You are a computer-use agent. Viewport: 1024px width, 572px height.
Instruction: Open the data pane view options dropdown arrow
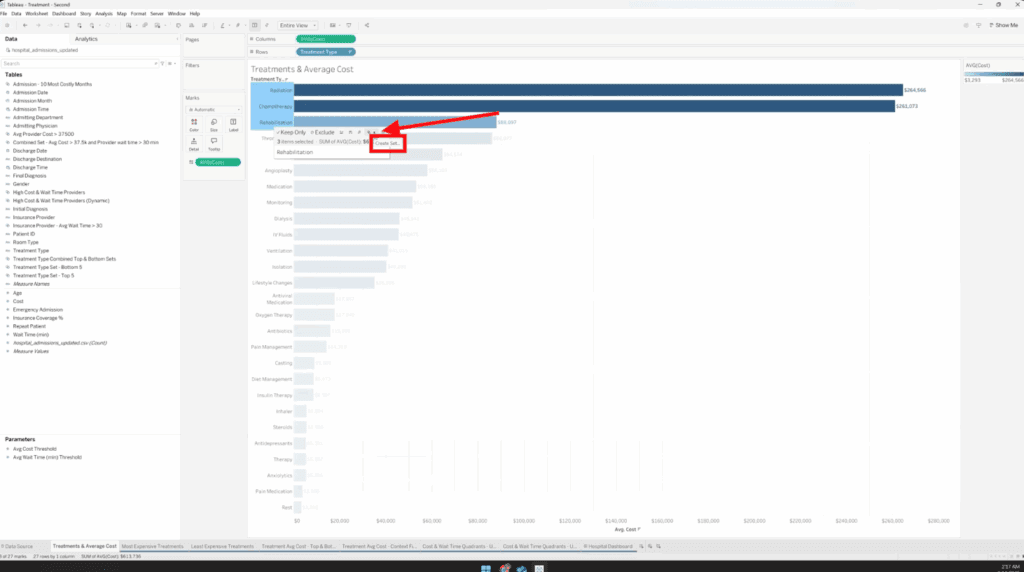(175, 63)
